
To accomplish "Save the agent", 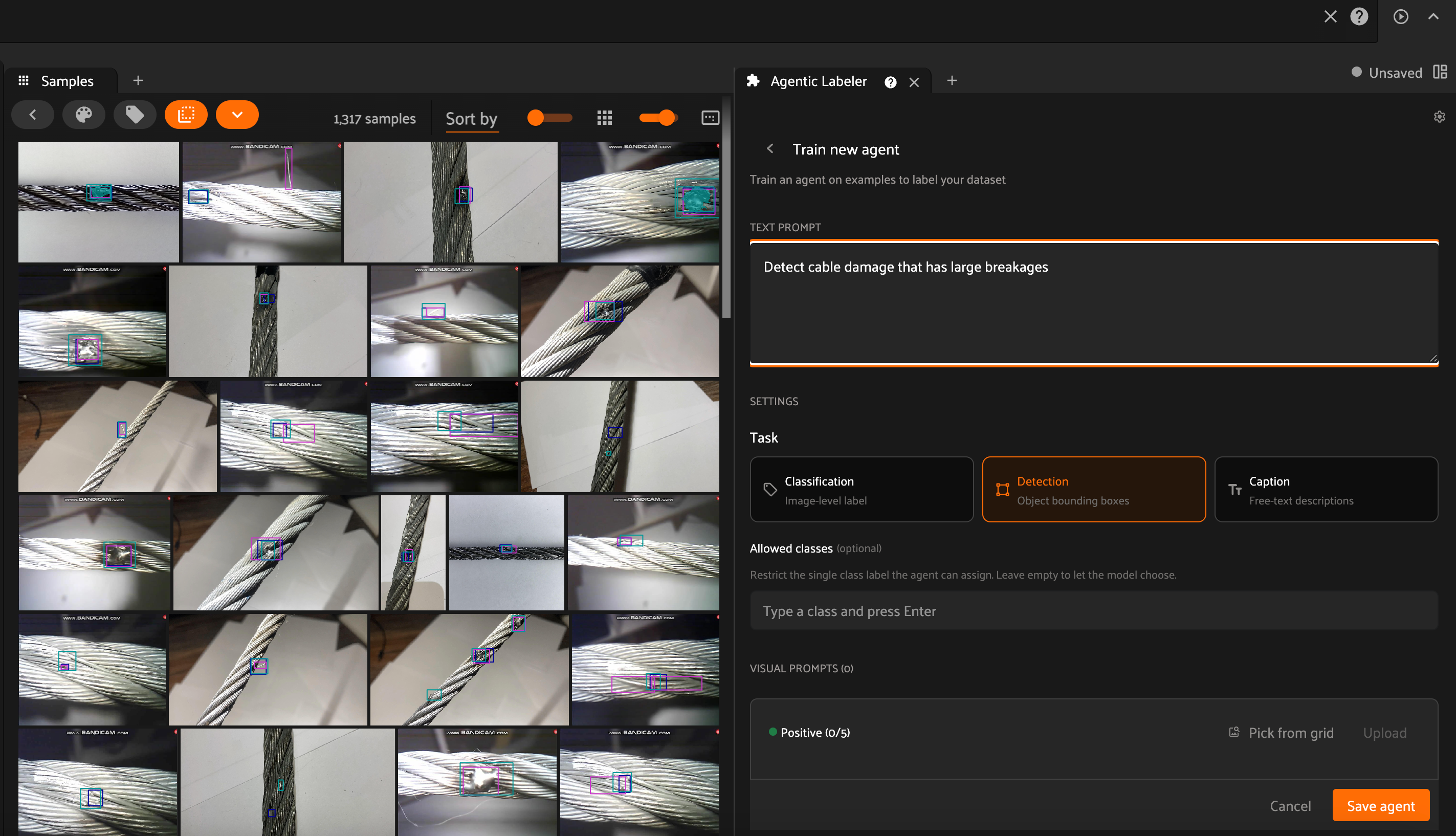I will click(x=1381, y=806).
